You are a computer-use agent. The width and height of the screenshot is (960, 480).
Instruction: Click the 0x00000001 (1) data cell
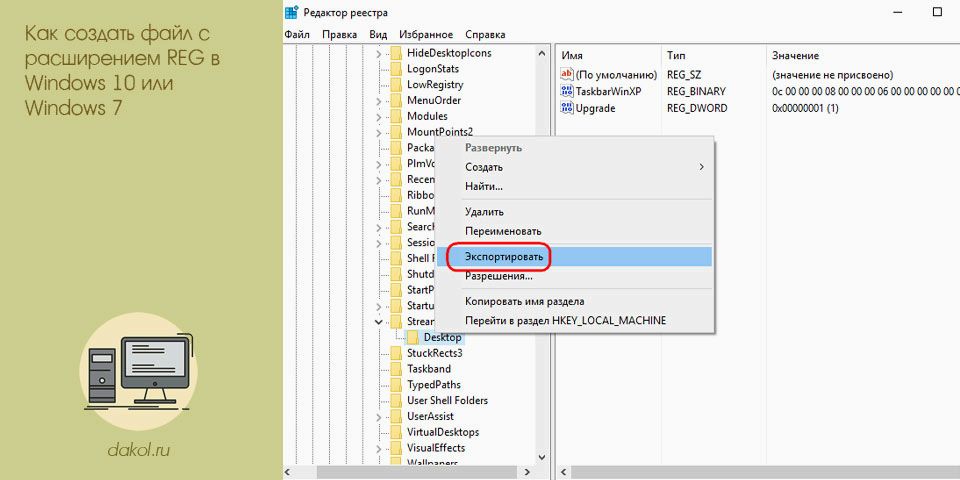(805, 108)
